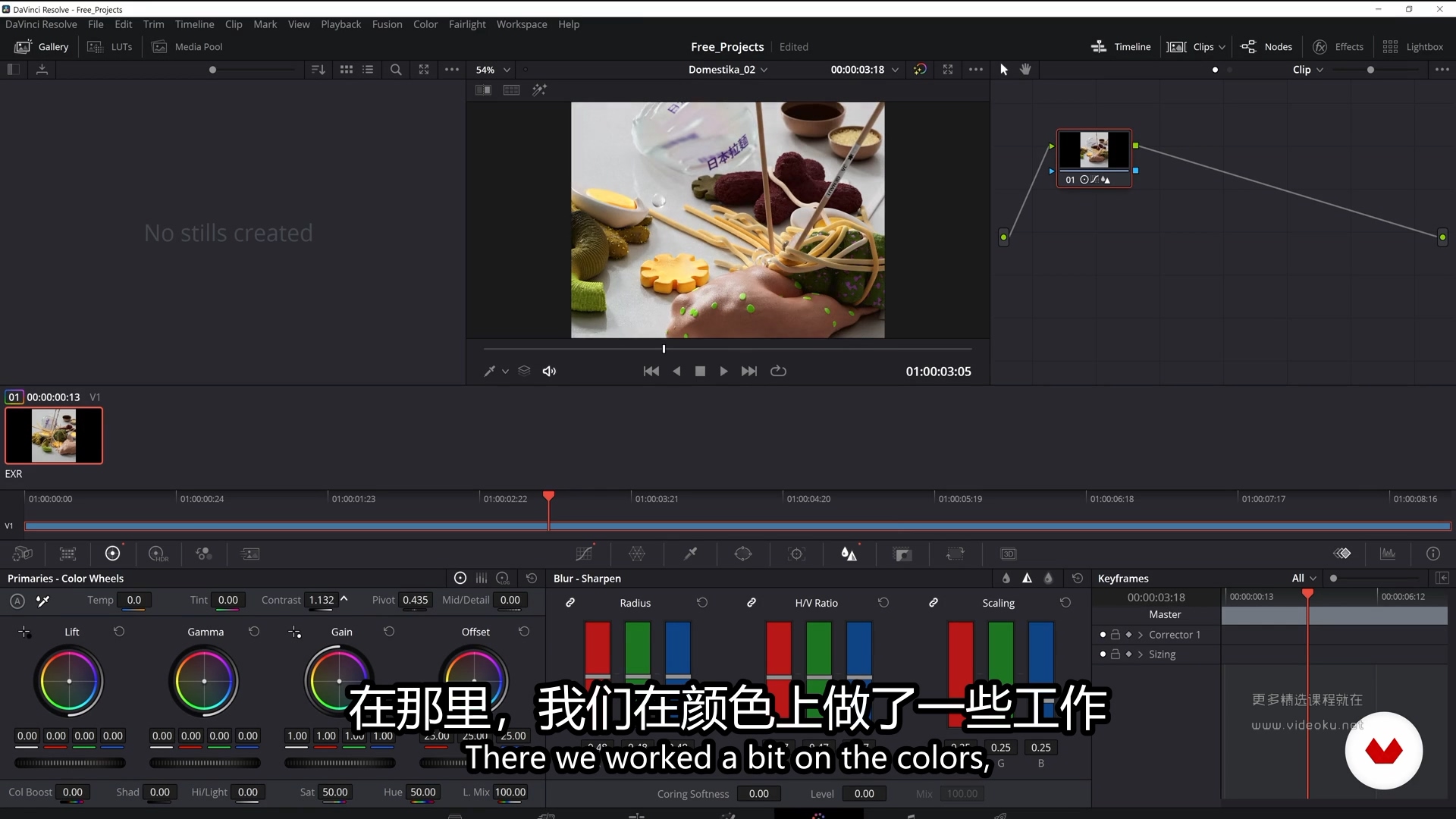
Task: Mute viewer audio speaker icon
Action: (x=549, y=372)
